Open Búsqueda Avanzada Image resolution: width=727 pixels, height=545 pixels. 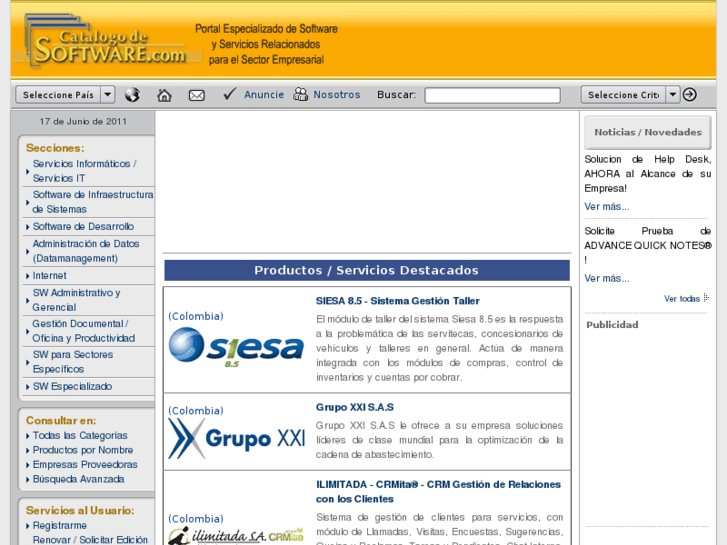78,479
